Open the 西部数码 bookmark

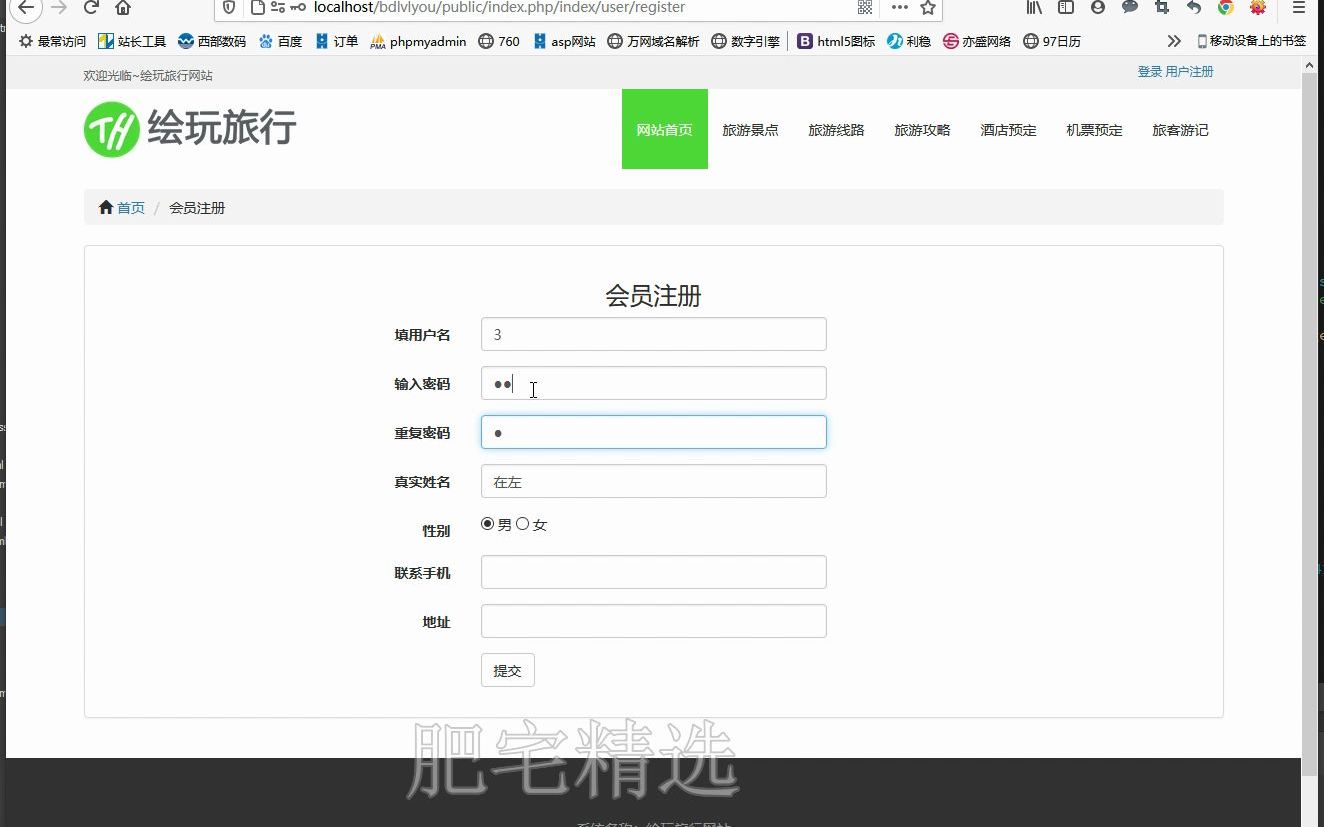(212, 41)
